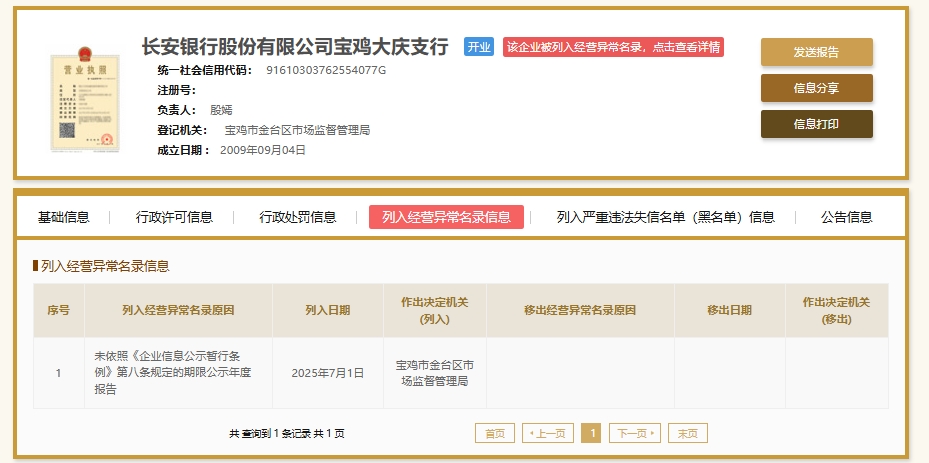This screenshot has width=929, height=463.
Task: Click the blue 开业 status badge
Action: coord(479,47)
